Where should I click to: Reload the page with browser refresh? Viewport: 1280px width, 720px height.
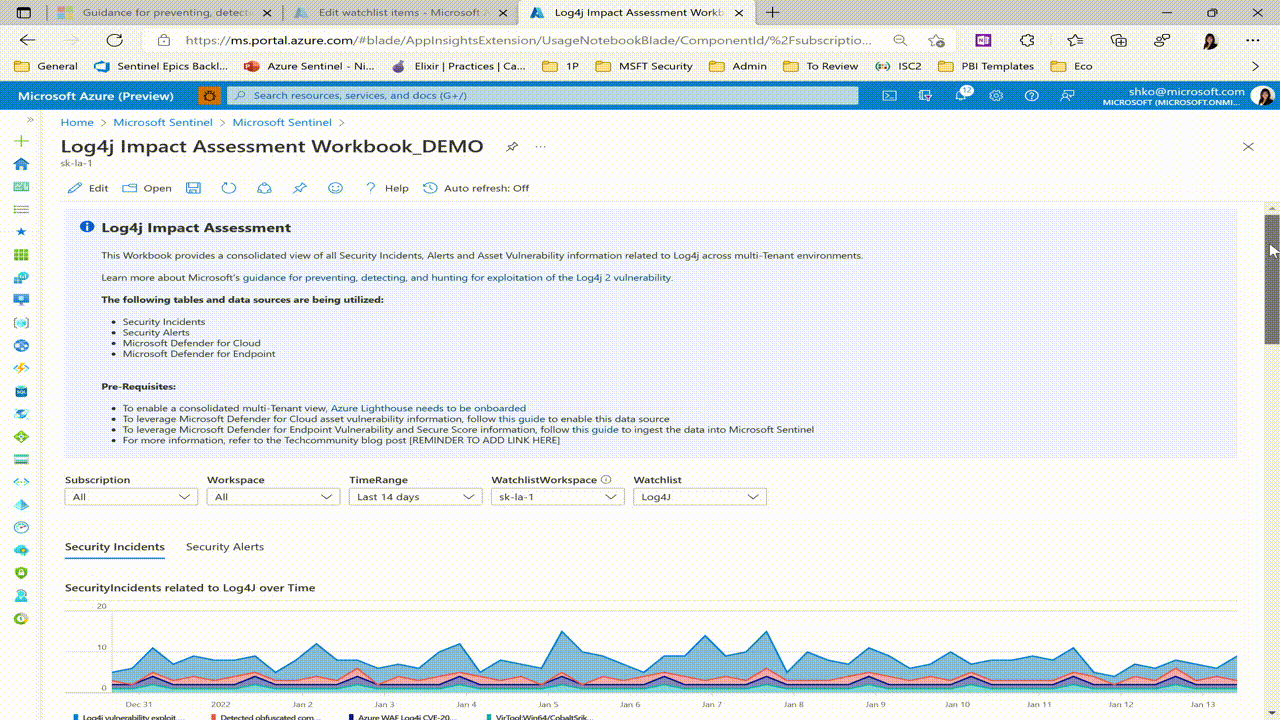pyautogui.click(x=115, y=40)
